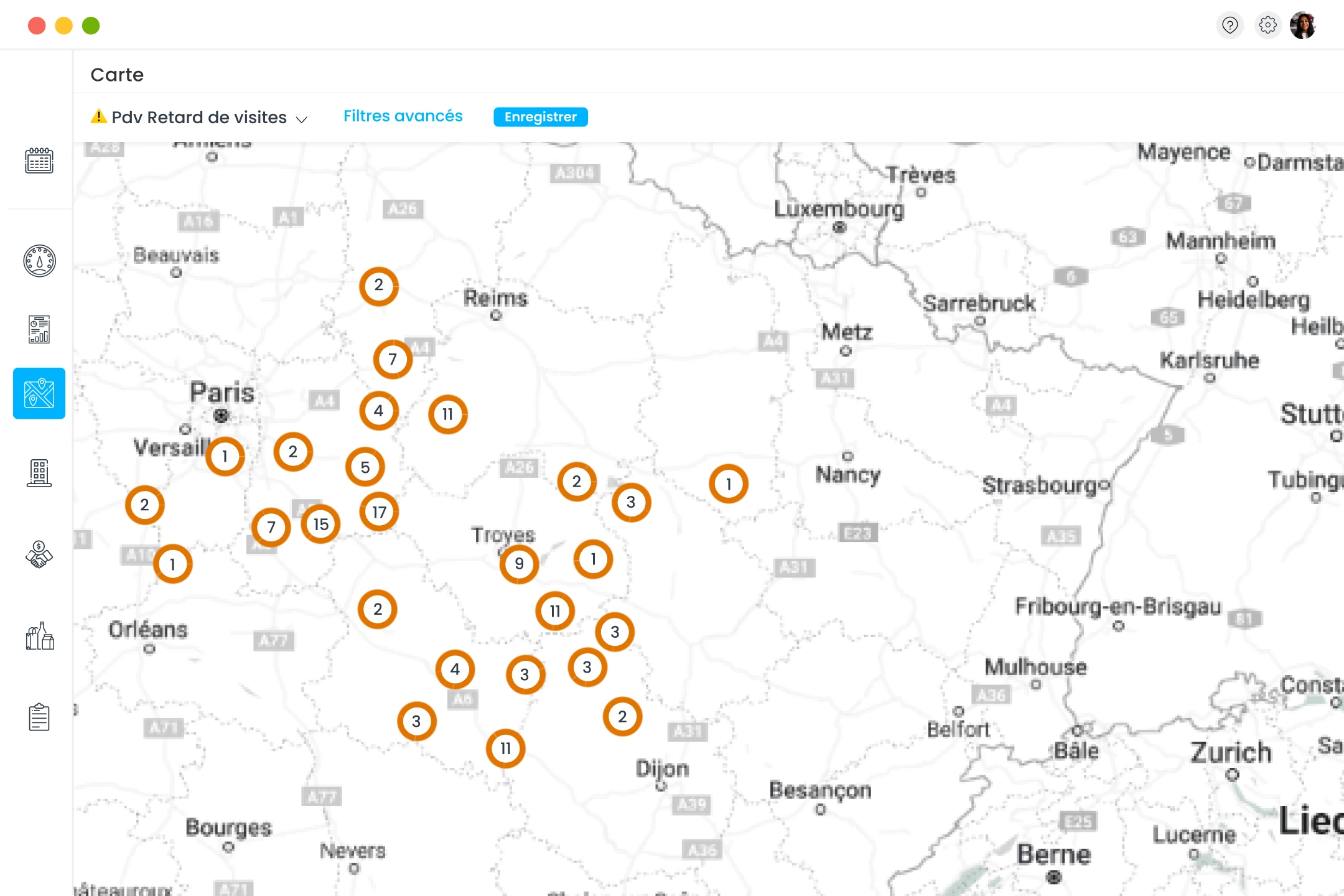The width and height of the screenshot is (1344, 896).
Task: Click the 11 cluster marker north of Dijon
Action: pyautogui.click(x=554, y=610)
